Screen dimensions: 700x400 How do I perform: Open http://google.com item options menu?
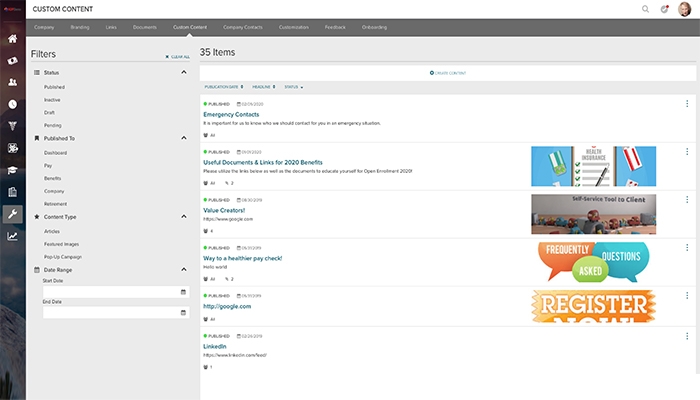click(687, 296)
